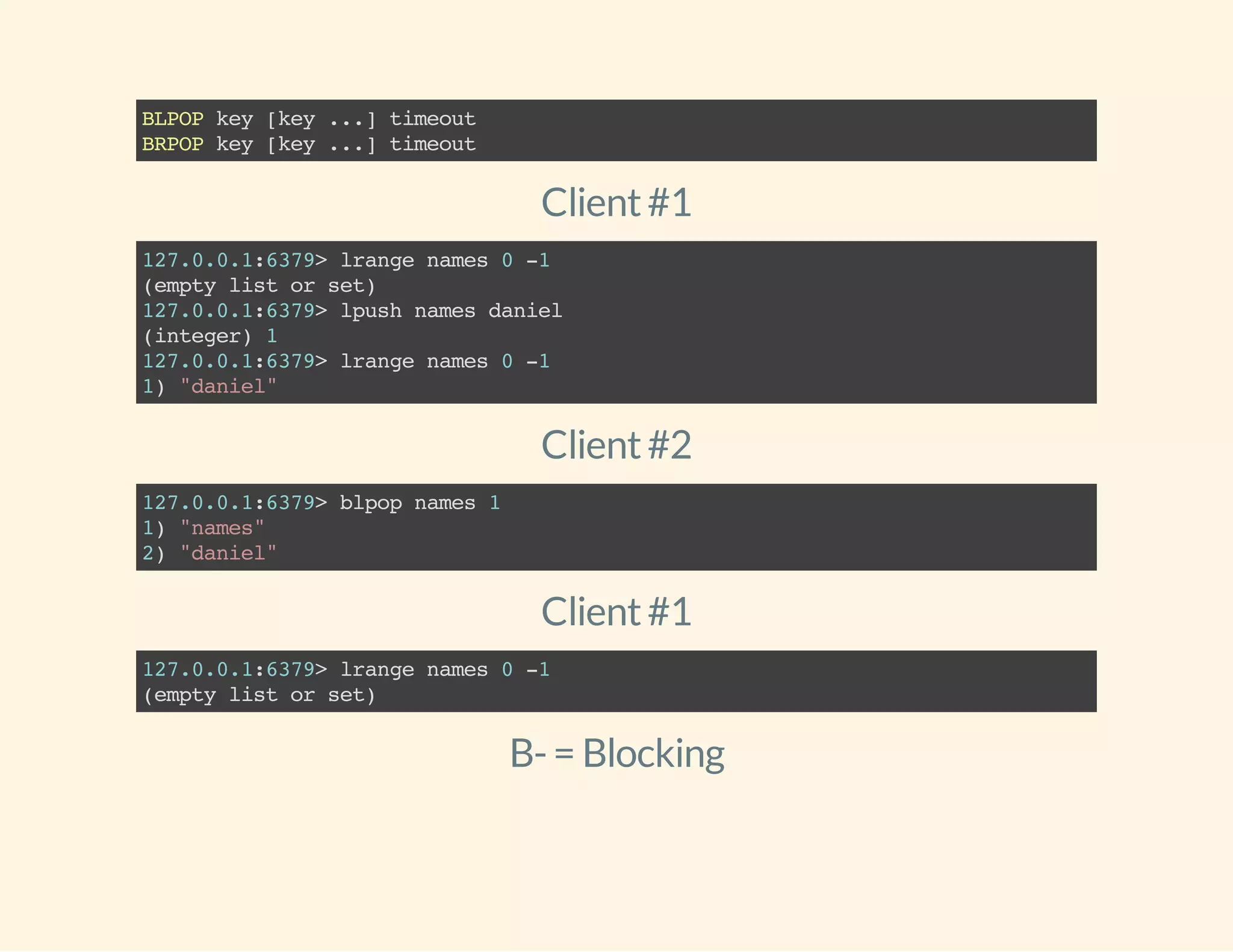The height and width of the screenshot is (952, 1233).
Task: Click '[key ...]' in BLPOP syntax line
Action: click(x=321, y=119)
